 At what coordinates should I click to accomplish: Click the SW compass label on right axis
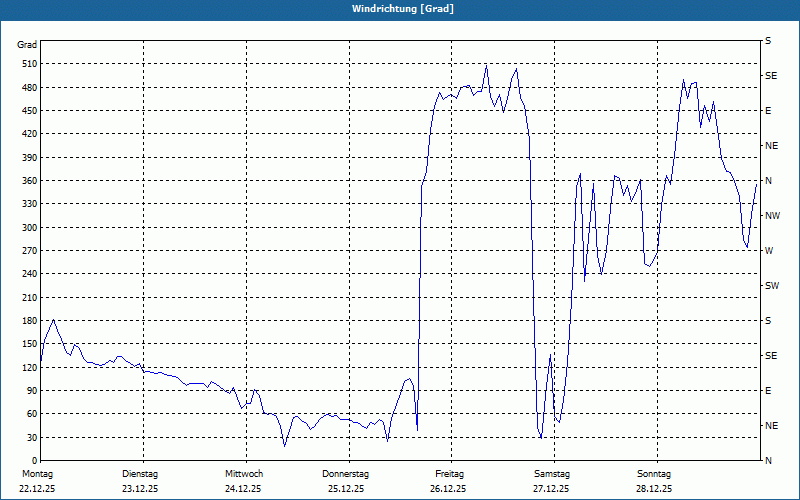[771, 286]
